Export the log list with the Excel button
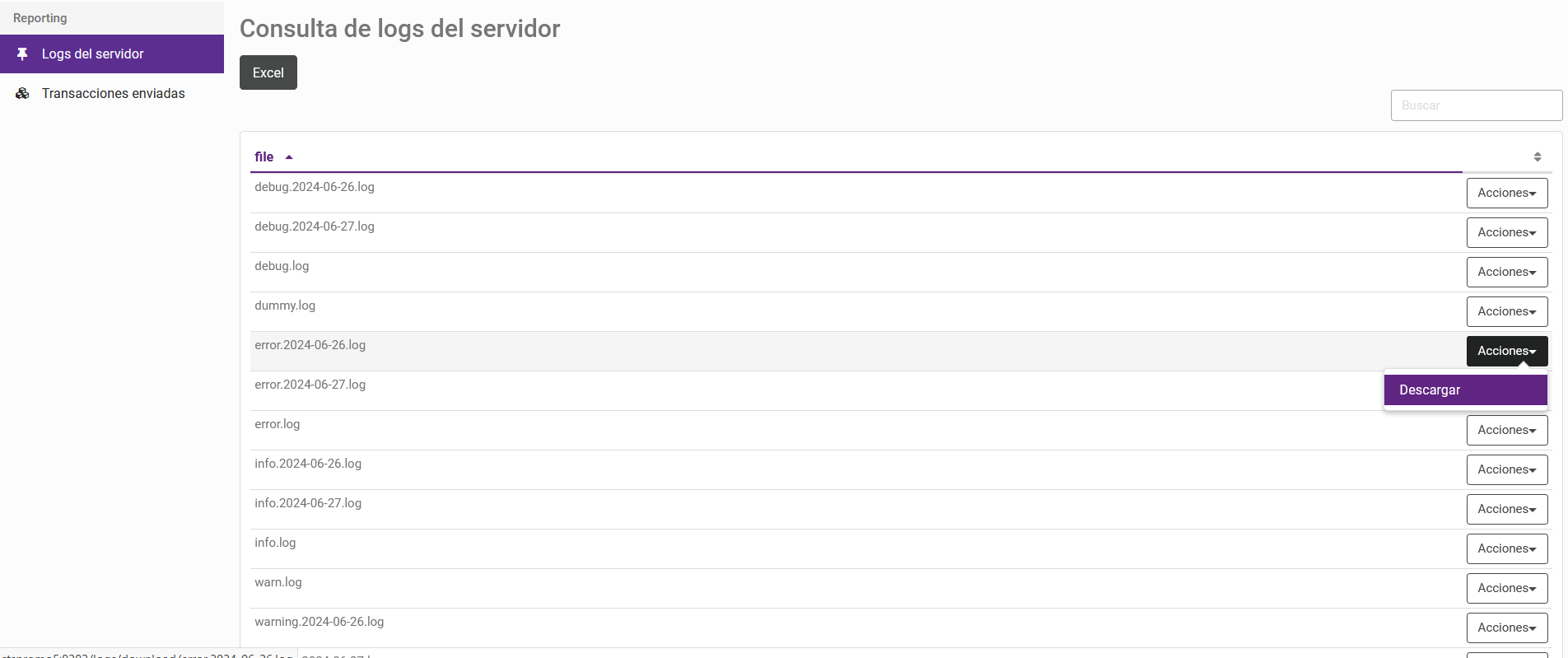 [x=268, y=72]
